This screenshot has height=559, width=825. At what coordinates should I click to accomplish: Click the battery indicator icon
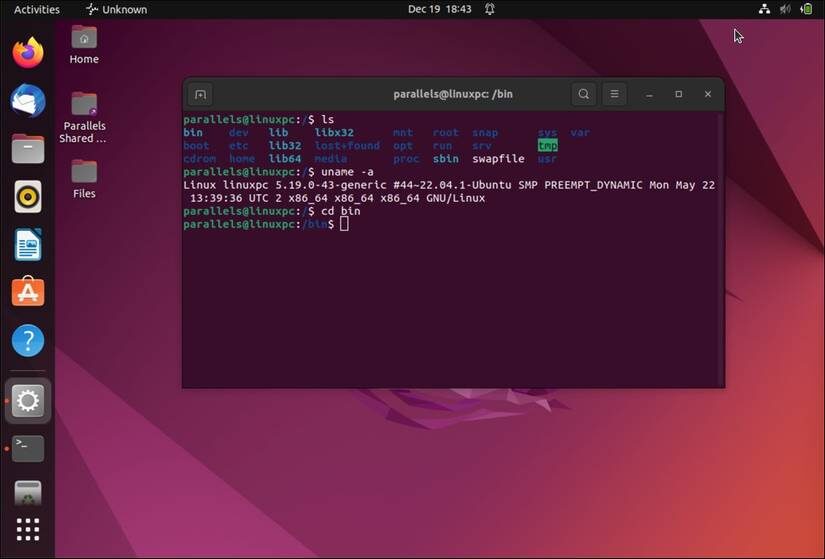806,9
